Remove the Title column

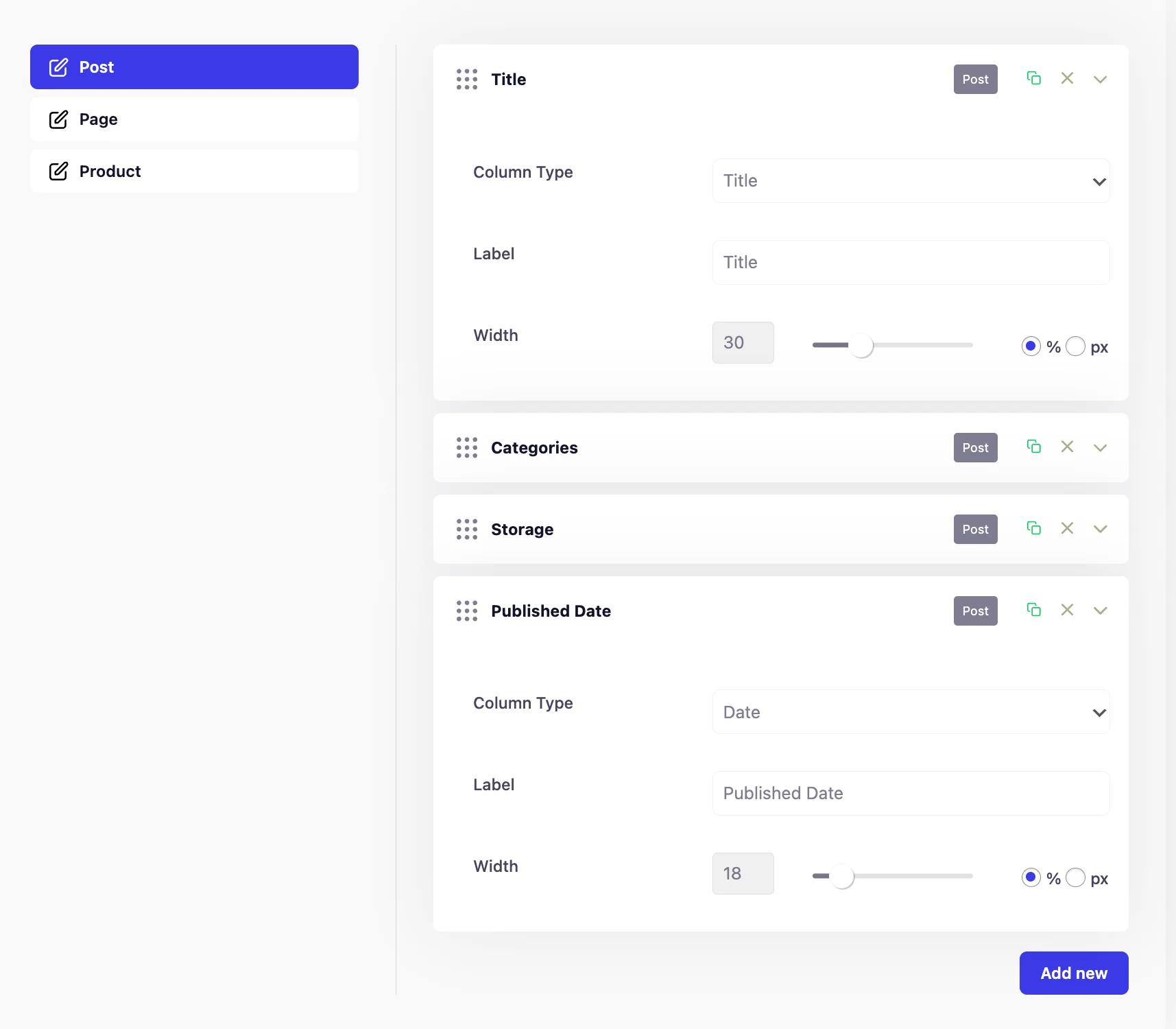[x=1067, y=78]
